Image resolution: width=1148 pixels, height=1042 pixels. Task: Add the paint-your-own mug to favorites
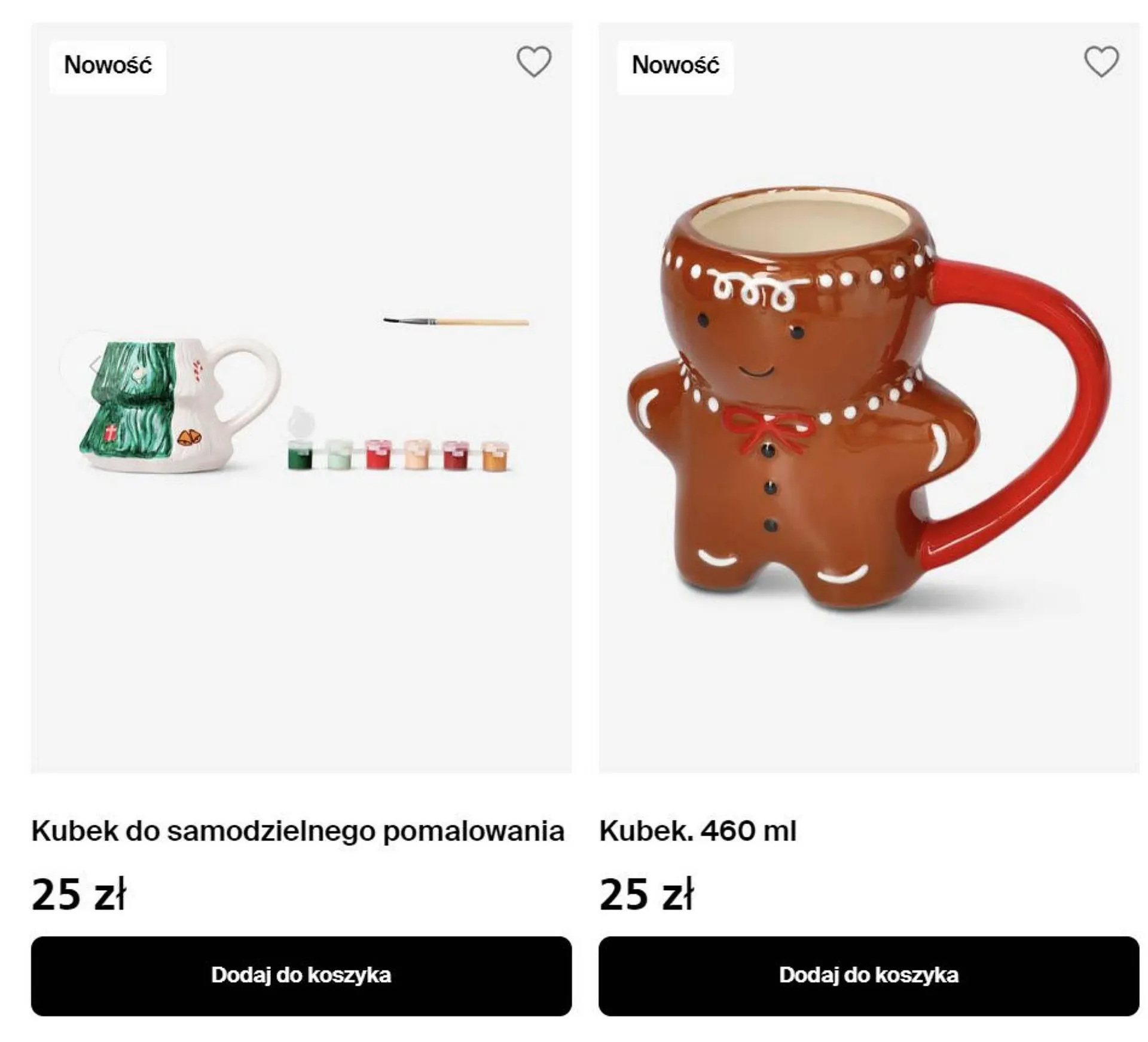(533, 62)
